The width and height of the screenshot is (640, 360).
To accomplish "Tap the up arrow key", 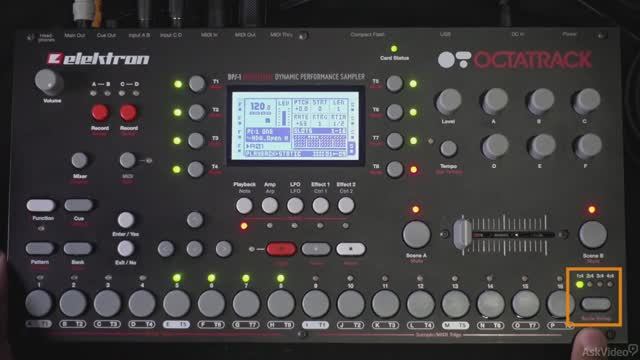I will click(x=195, y=220).
